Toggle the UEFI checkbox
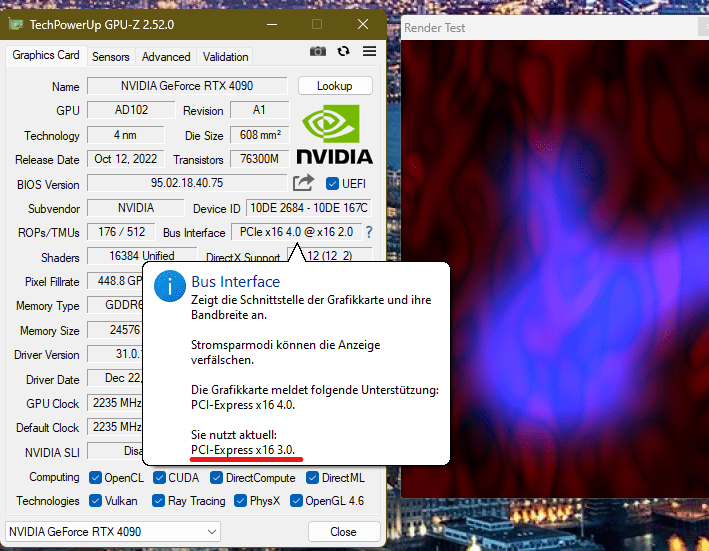Viewport: 709px width, 551px height. (332, 184)
